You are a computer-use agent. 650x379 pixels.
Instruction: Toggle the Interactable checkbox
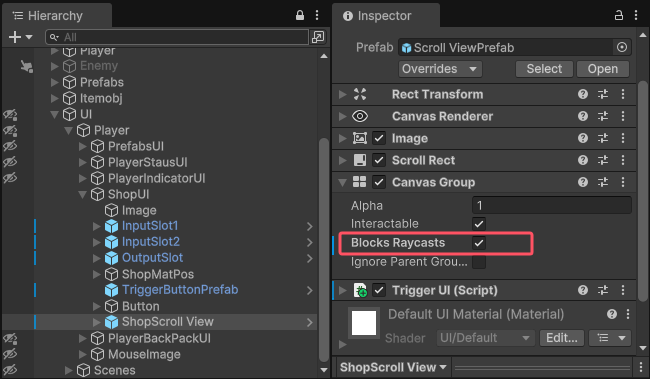click(x=479, y=224)
